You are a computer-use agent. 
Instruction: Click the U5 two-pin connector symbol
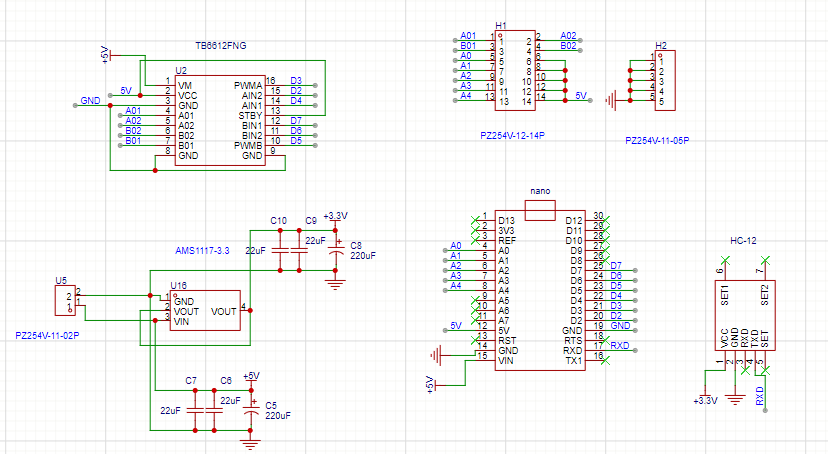pos(62,298)
